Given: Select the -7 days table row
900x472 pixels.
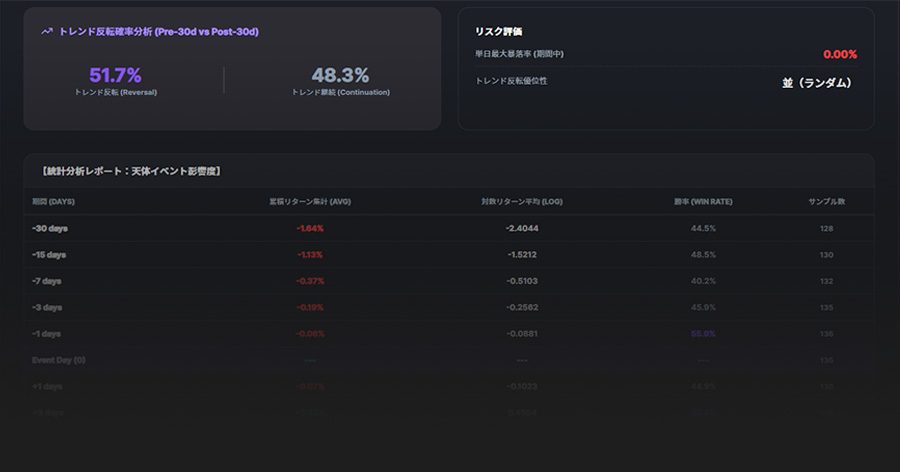Looking at the screenshot, I should [48, 281].
